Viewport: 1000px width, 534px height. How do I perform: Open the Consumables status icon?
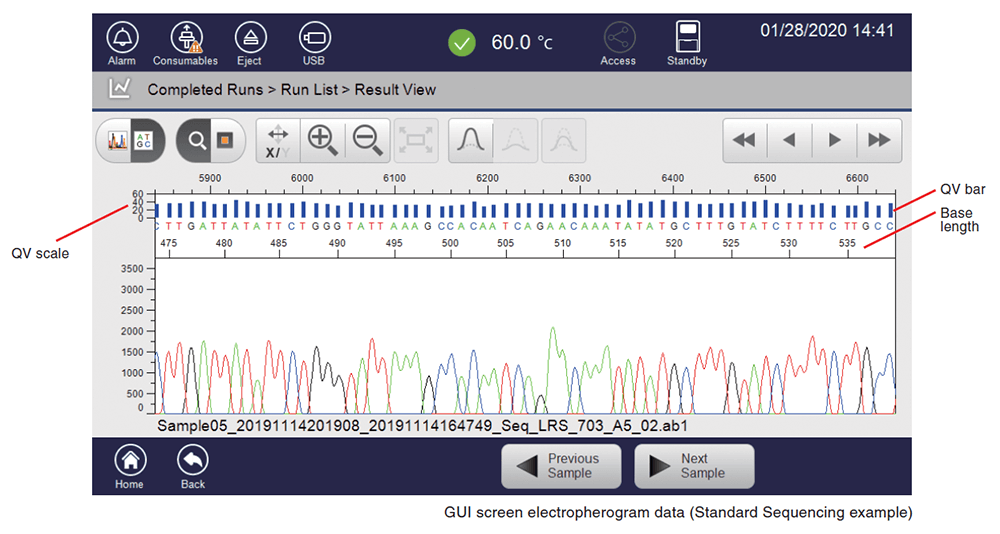[x=185, y=39]
